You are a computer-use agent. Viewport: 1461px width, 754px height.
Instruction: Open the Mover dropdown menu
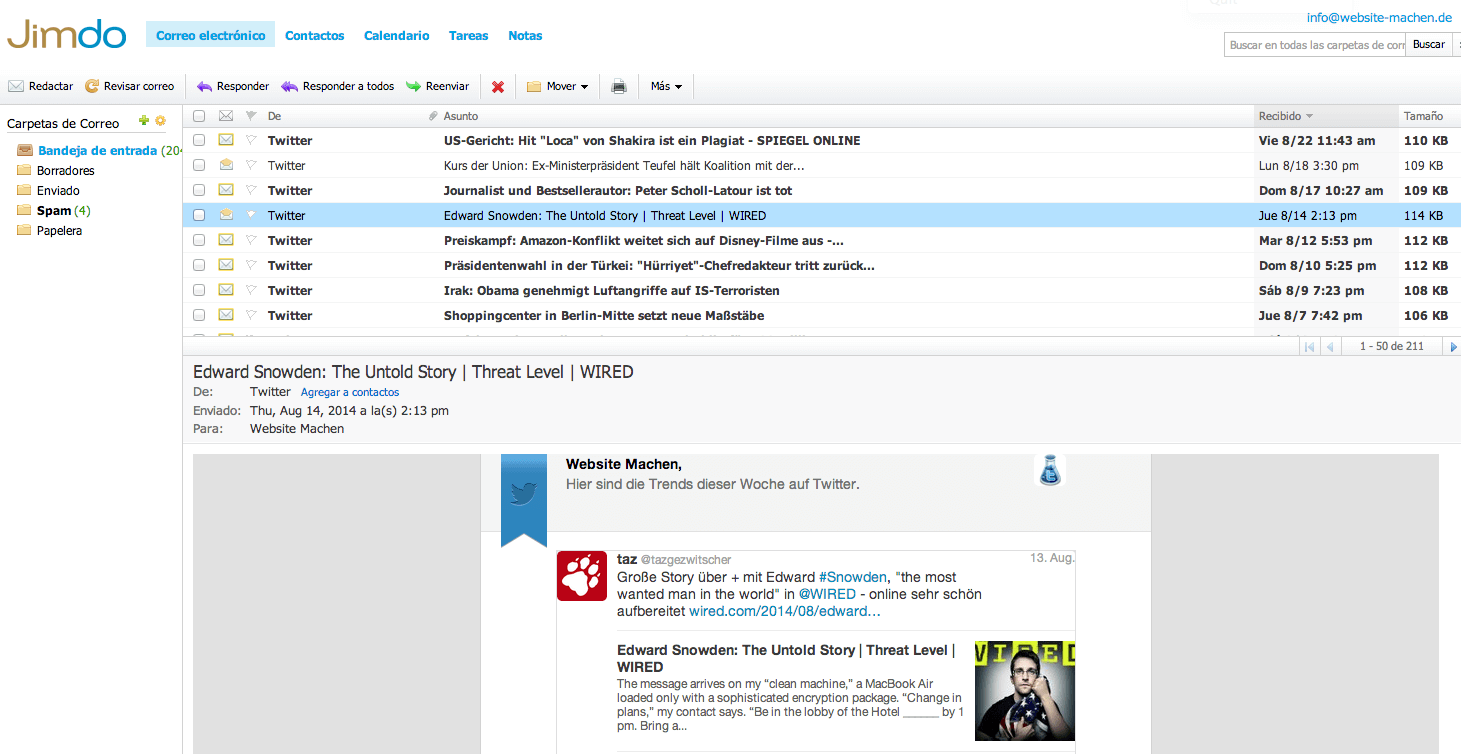(x=557, y=86)
